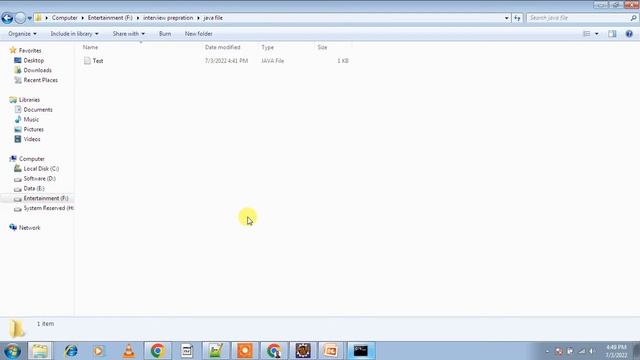The height and width of the screenshot is (360, 640).
Task: Click the 1 KB size cell
Action: pos(342,61)
